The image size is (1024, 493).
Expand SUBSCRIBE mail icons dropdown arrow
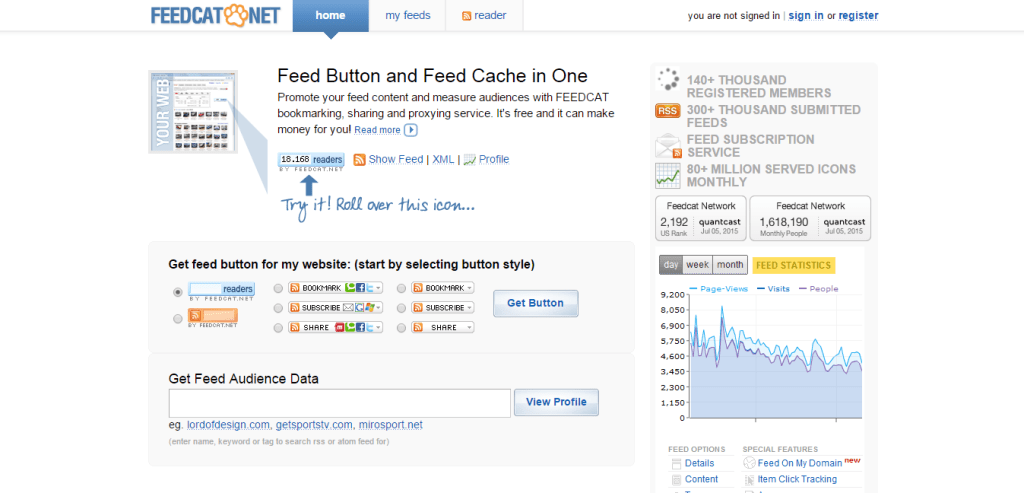coord(378,308)
